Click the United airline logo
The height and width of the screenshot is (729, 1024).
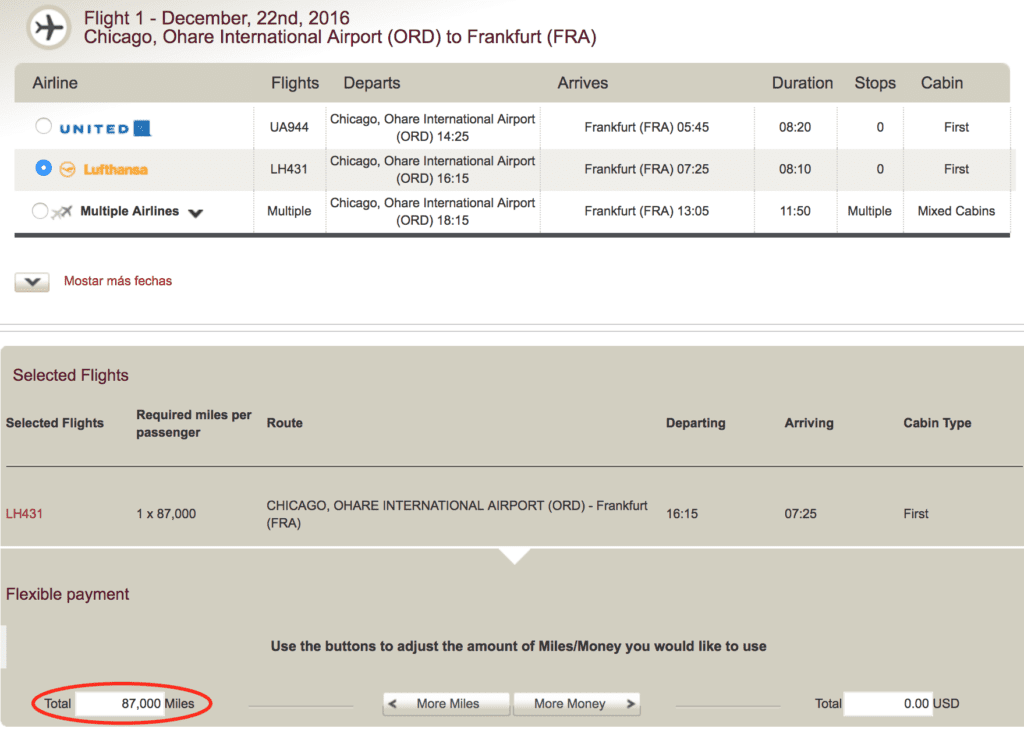[x=105, y=128]
